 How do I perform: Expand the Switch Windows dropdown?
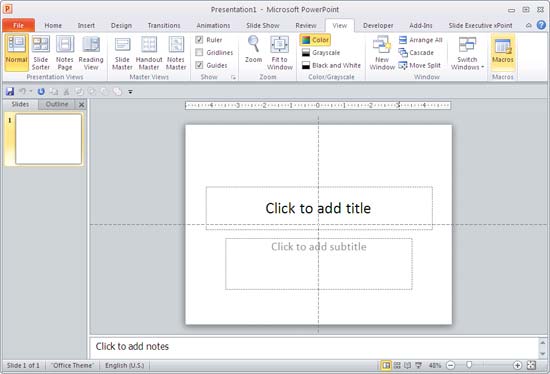point(467,53)
